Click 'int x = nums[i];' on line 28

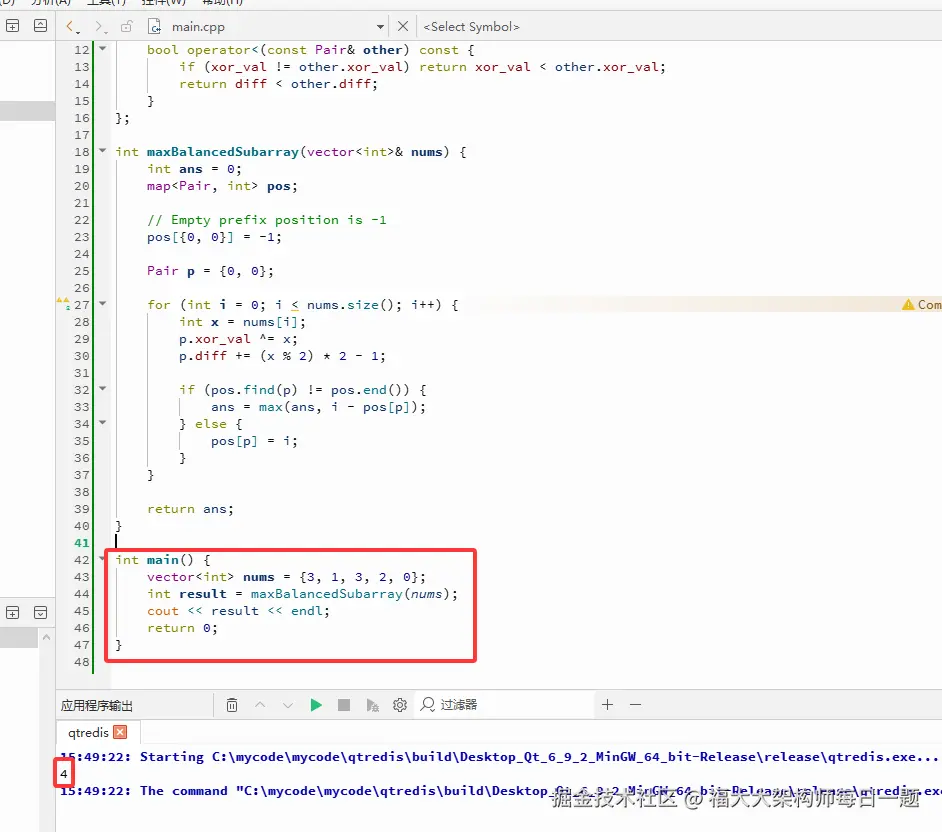click(243, 322)
